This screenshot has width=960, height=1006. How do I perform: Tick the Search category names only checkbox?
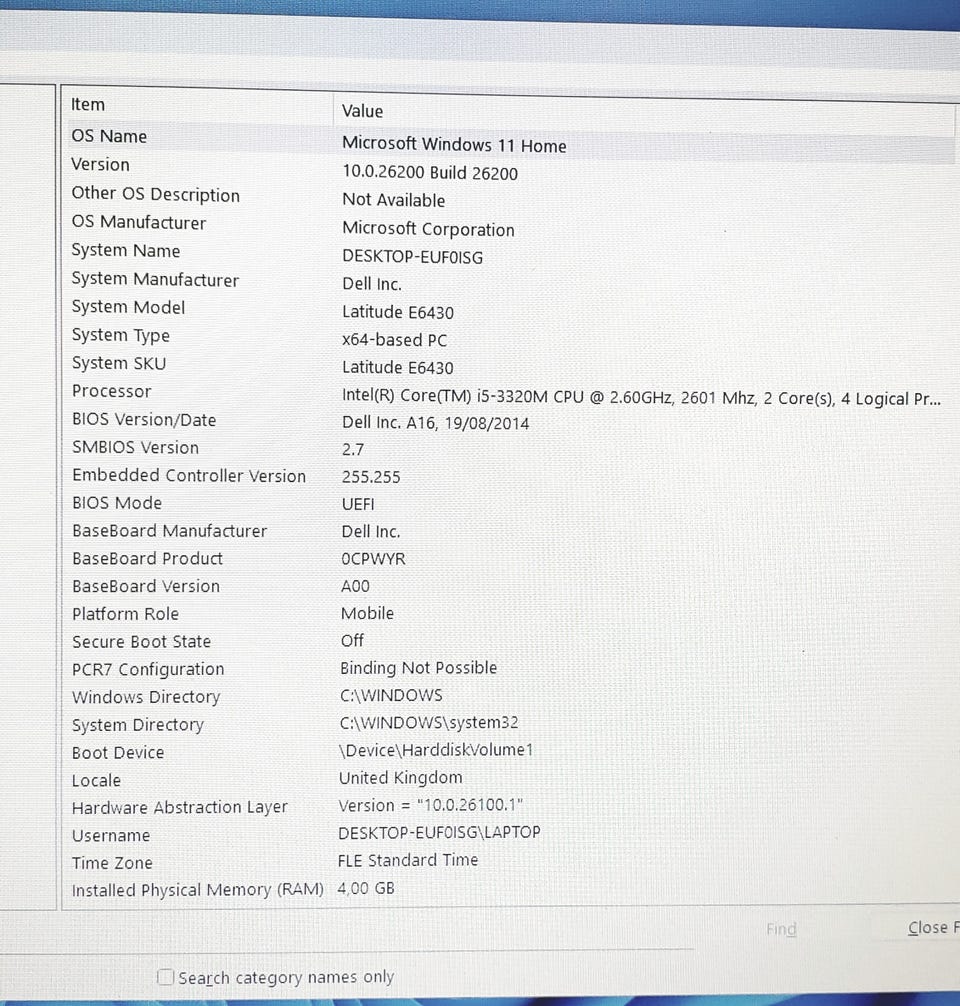coord(166,977)
